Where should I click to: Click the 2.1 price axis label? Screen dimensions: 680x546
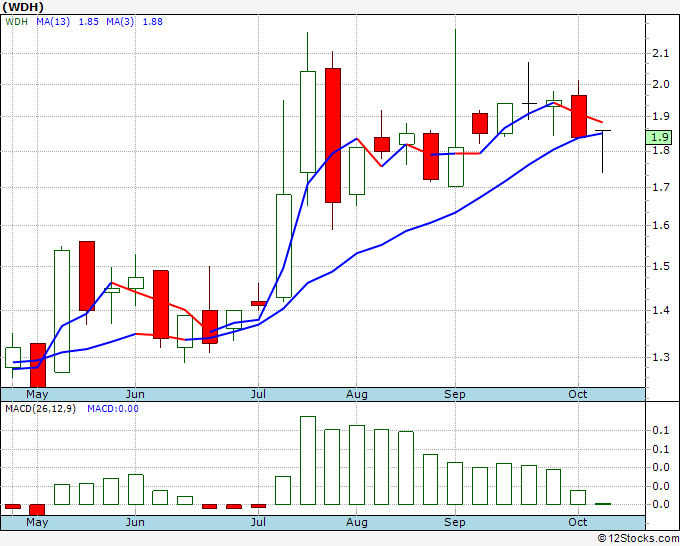pos(661,53)
